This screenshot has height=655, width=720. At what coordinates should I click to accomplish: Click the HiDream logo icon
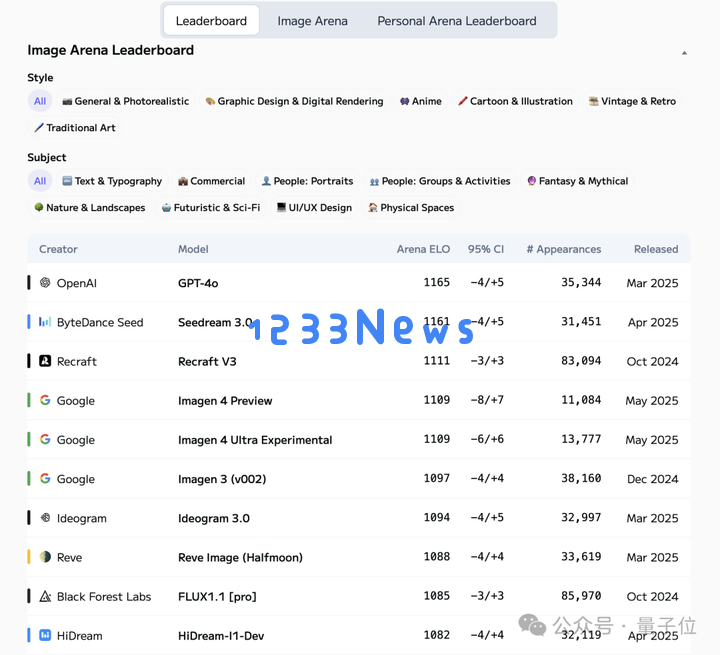click(45, 635)
